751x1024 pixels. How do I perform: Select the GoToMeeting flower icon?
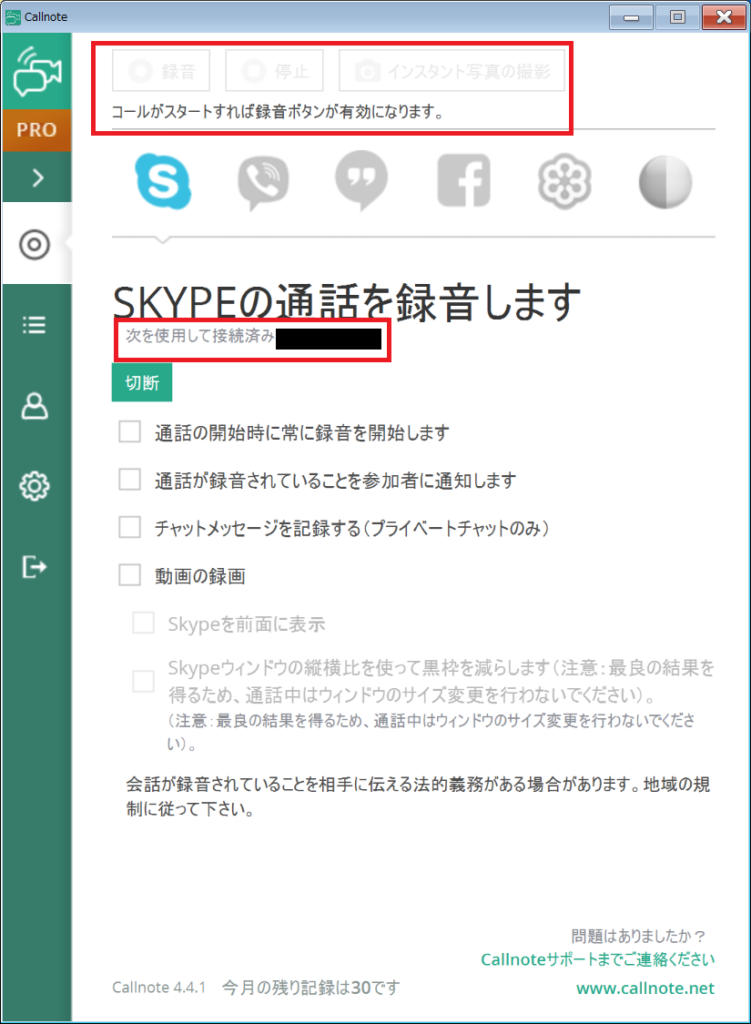(x=564, y=182)
